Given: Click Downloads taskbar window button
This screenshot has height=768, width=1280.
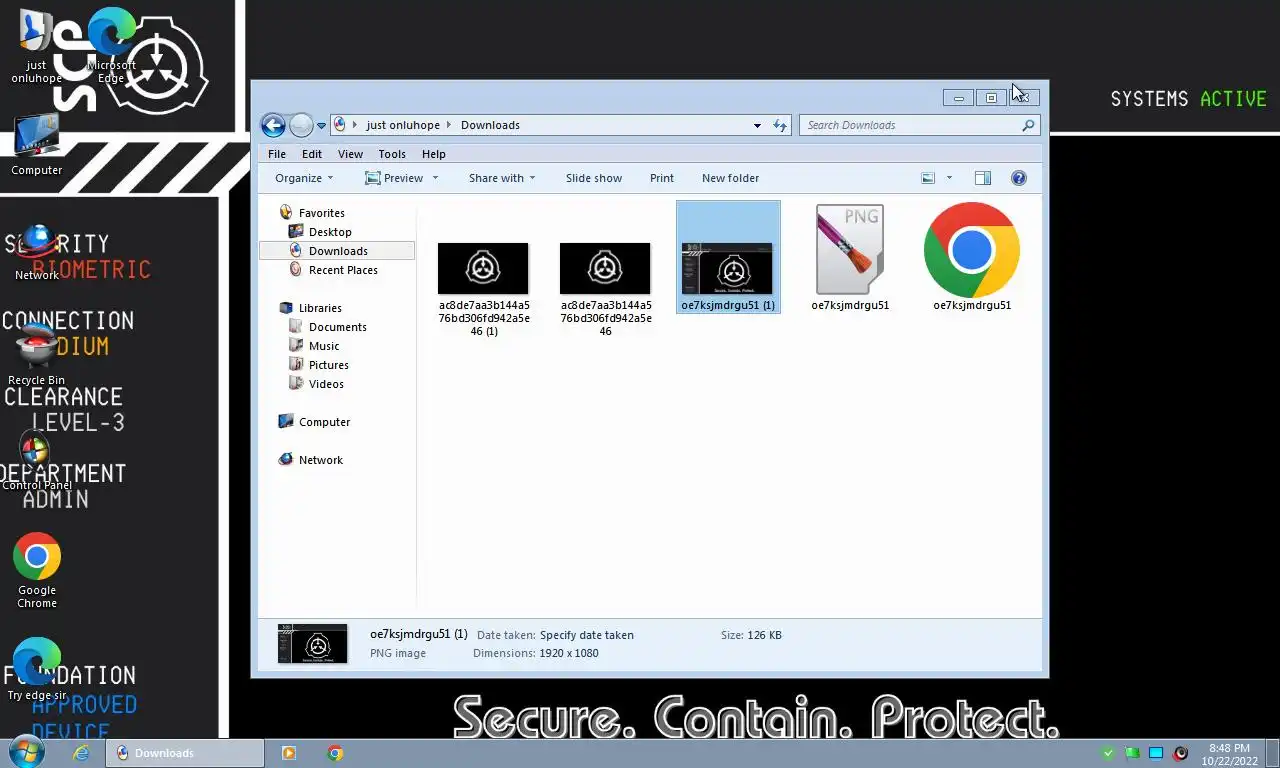Looking at the screenshot, I should pos(185,753).
